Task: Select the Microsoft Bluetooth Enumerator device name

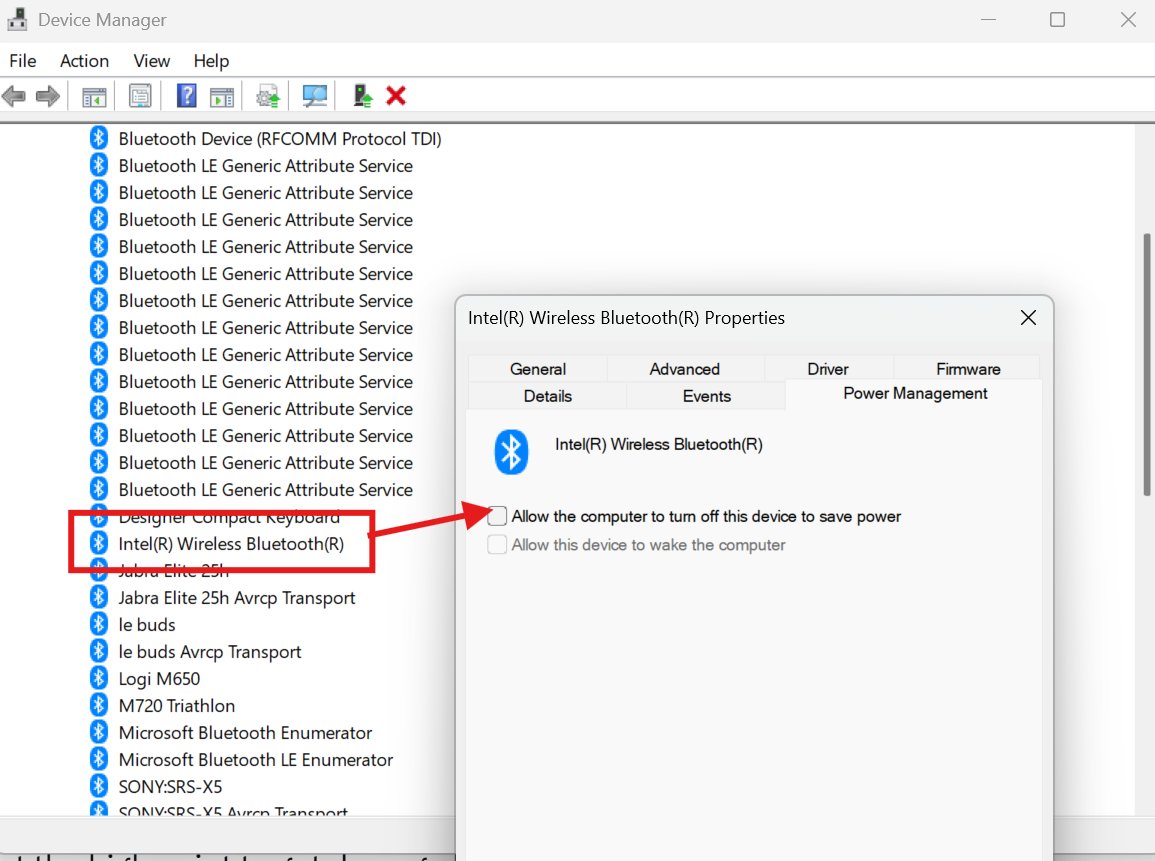Action: point(245,733)
